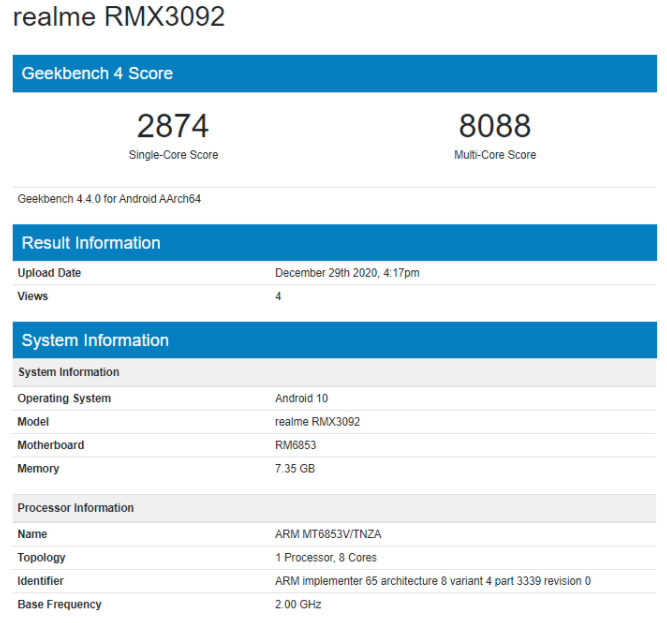
Task: Click the realme RMX3092 page title
Action: pos(118,17)
